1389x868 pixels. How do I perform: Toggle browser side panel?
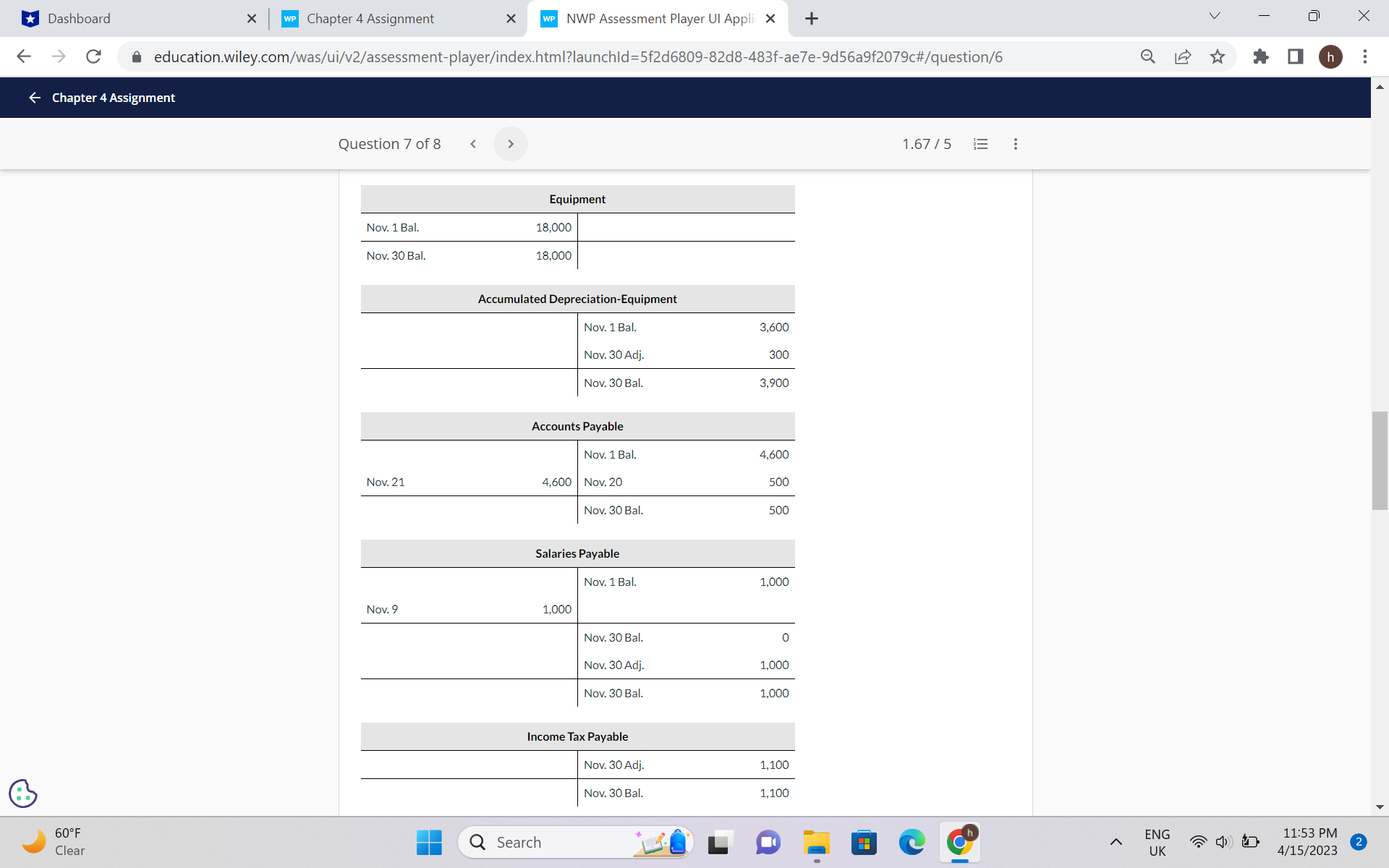click(1295, 56)
